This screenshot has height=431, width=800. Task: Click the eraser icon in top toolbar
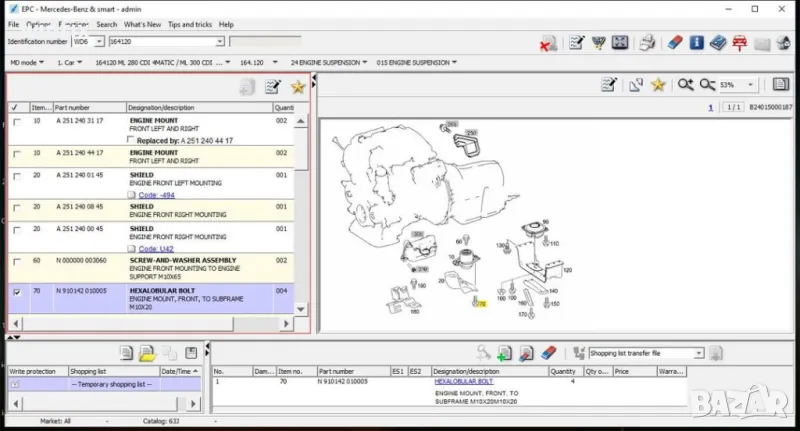pos(673,43)
